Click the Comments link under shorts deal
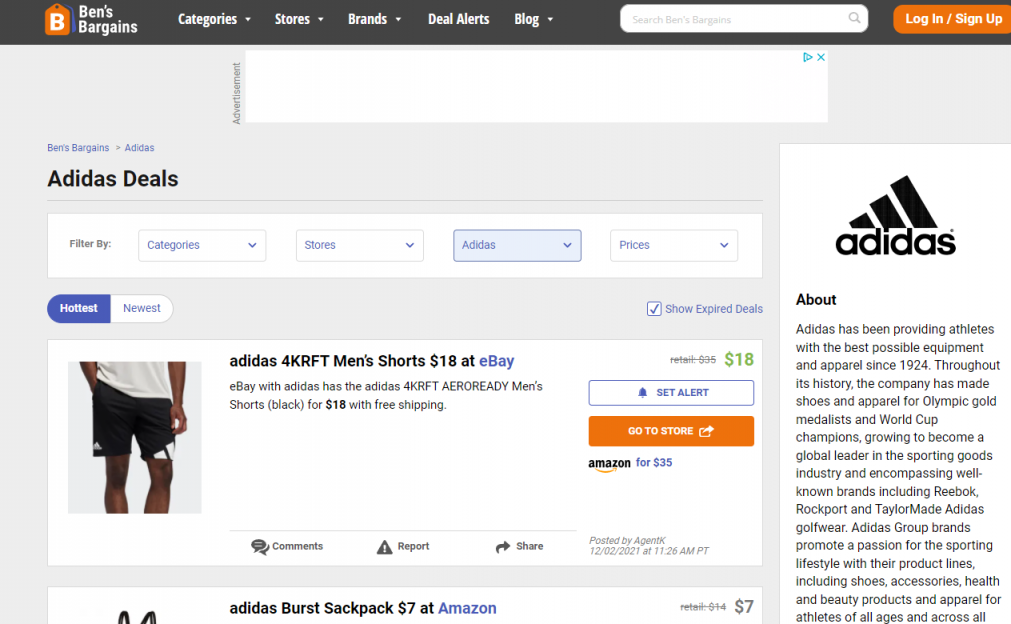This screenshot has width=1011, height=624. point(287,547)
